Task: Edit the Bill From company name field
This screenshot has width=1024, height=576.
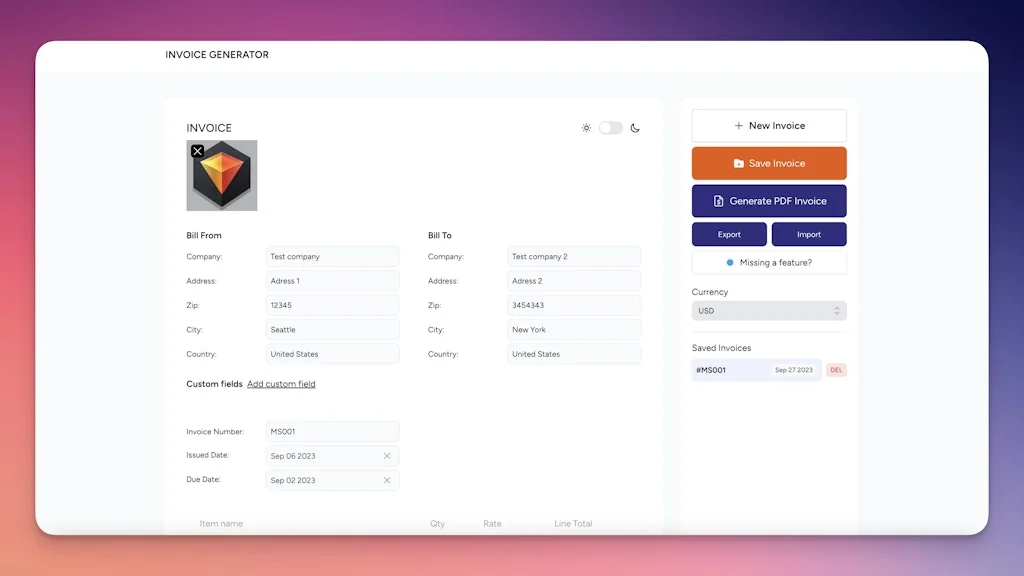Action: 331,256
